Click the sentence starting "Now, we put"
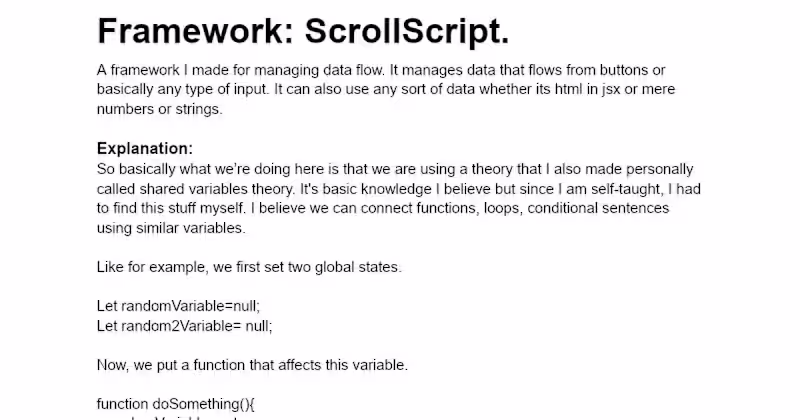The width and height of the screenshot is (800, 420). click(x=252, y=364)
